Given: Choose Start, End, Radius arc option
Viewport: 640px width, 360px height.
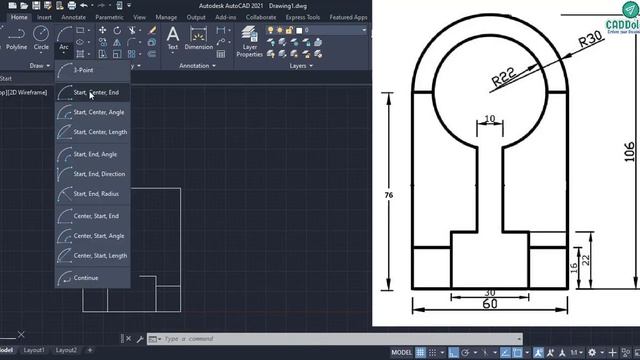Looking at the screenshot, I should pos(93,194).
